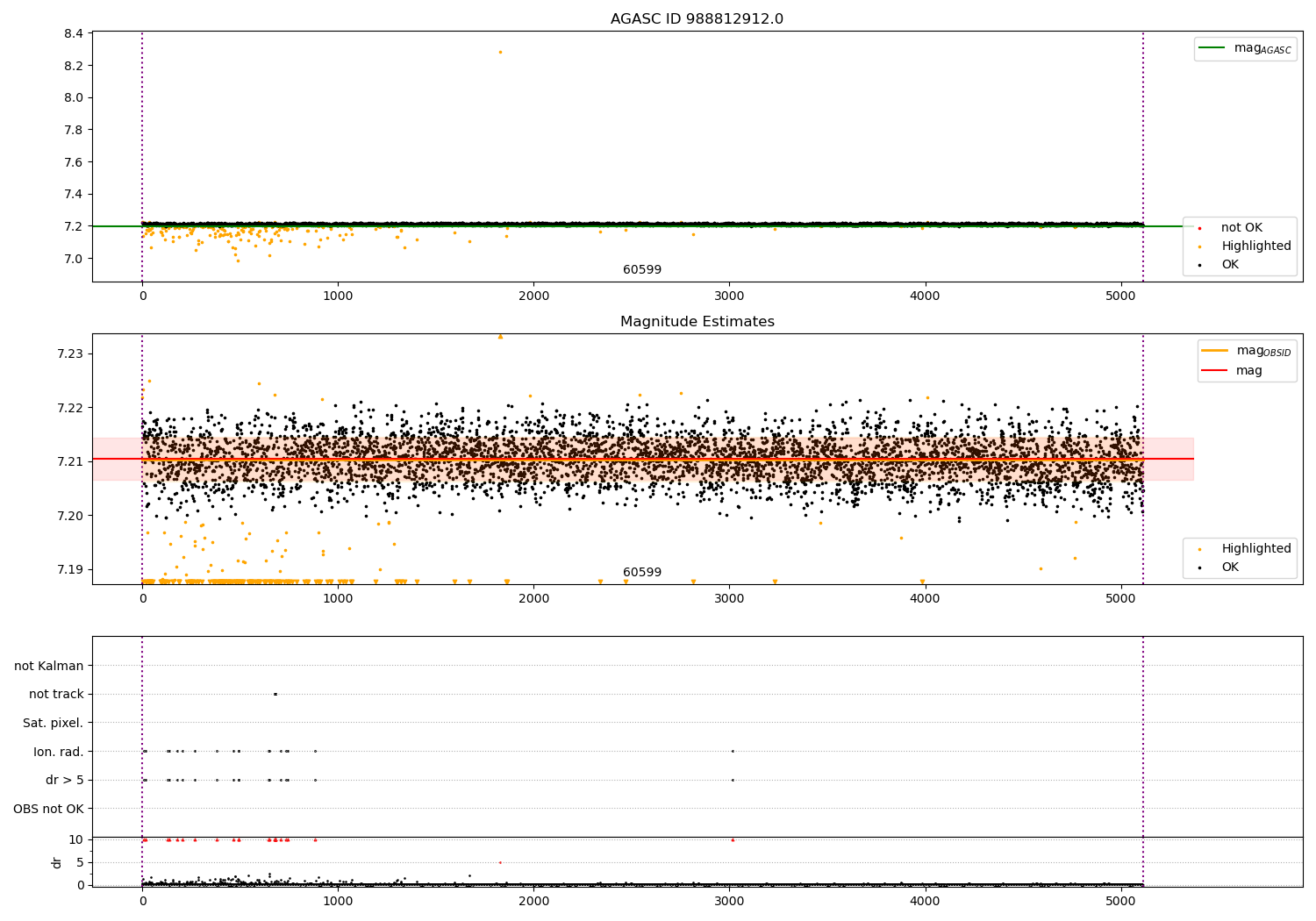Click the '7.20' y-axis tick in middle plot
1316x921 pixels.
point(70,516)
